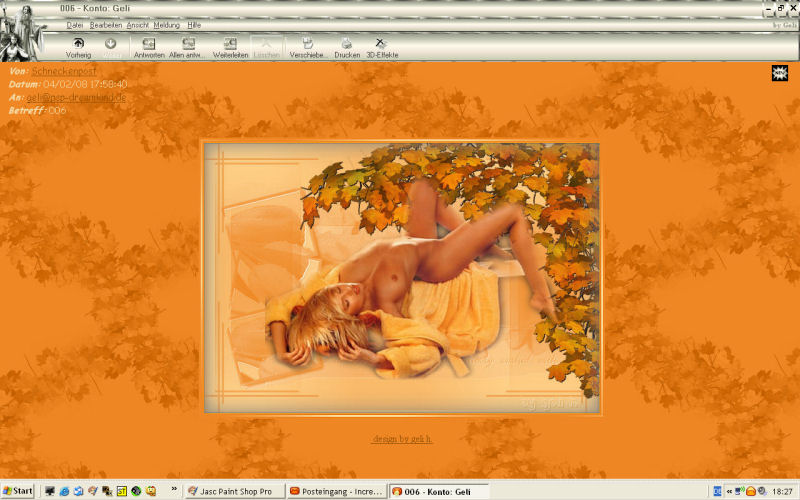
Task: Click the dark globe quick launch icon
Action: coord(136,491)
